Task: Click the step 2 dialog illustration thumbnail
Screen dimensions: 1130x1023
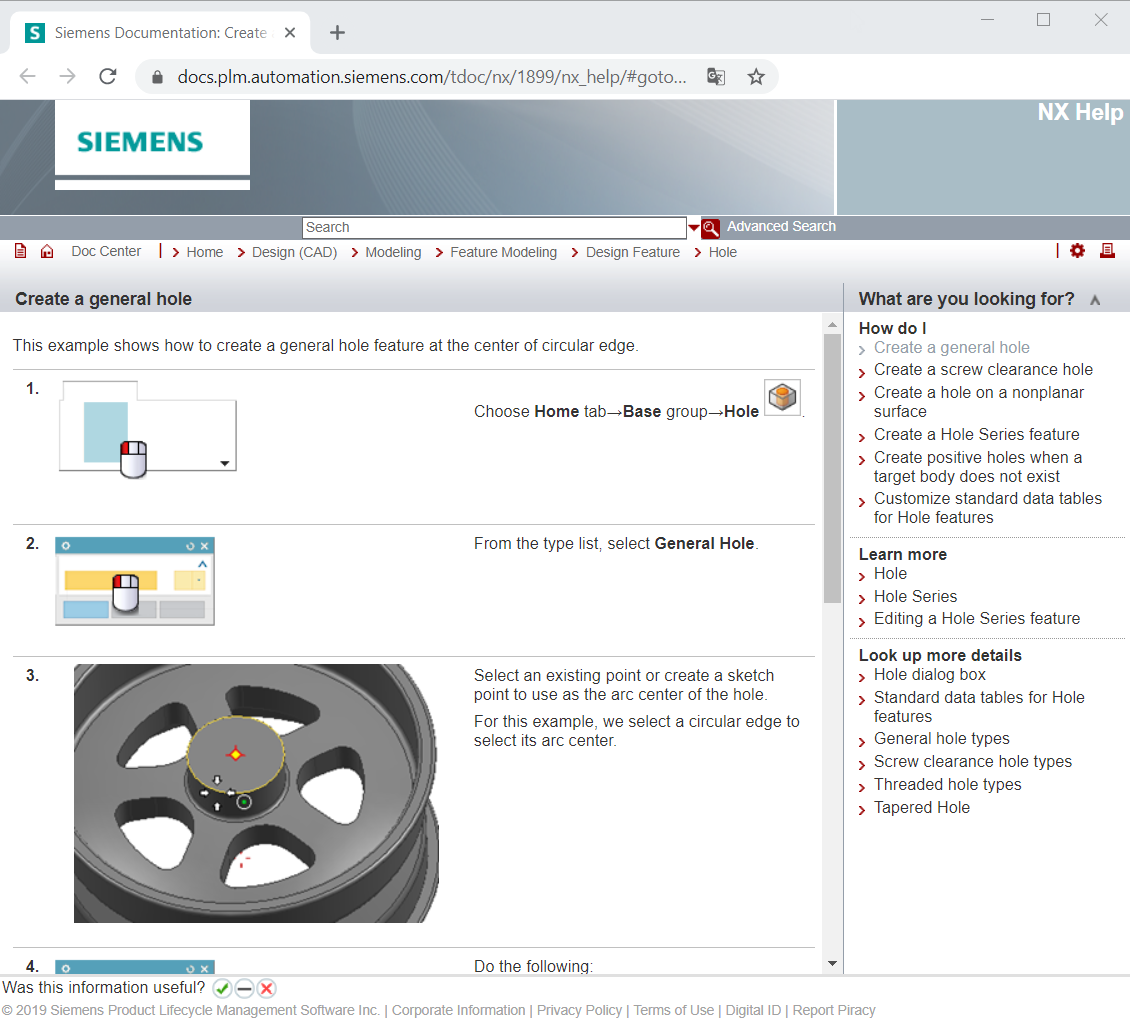Action: 135,581
